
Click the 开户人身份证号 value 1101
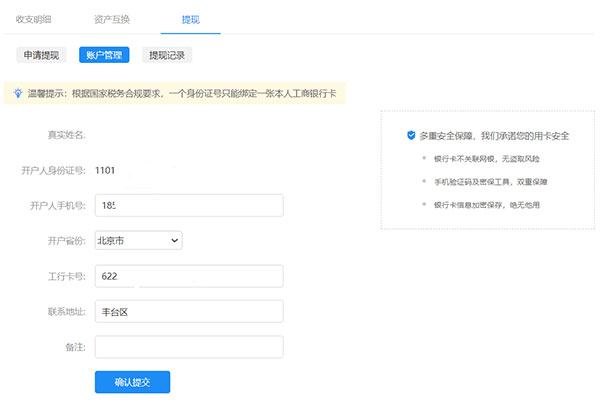click(106, 170)
